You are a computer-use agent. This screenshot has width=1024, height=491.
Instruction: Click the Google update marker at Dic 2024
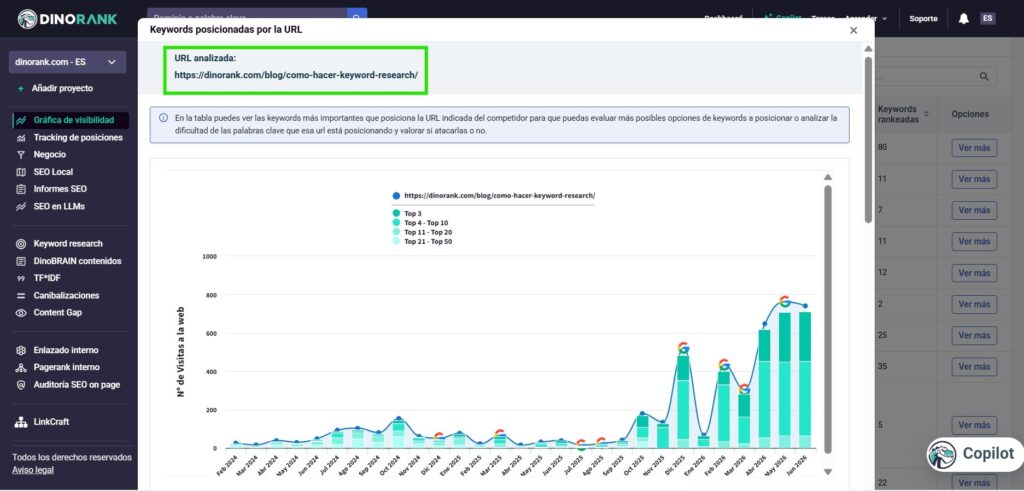[x=439, y=436]
